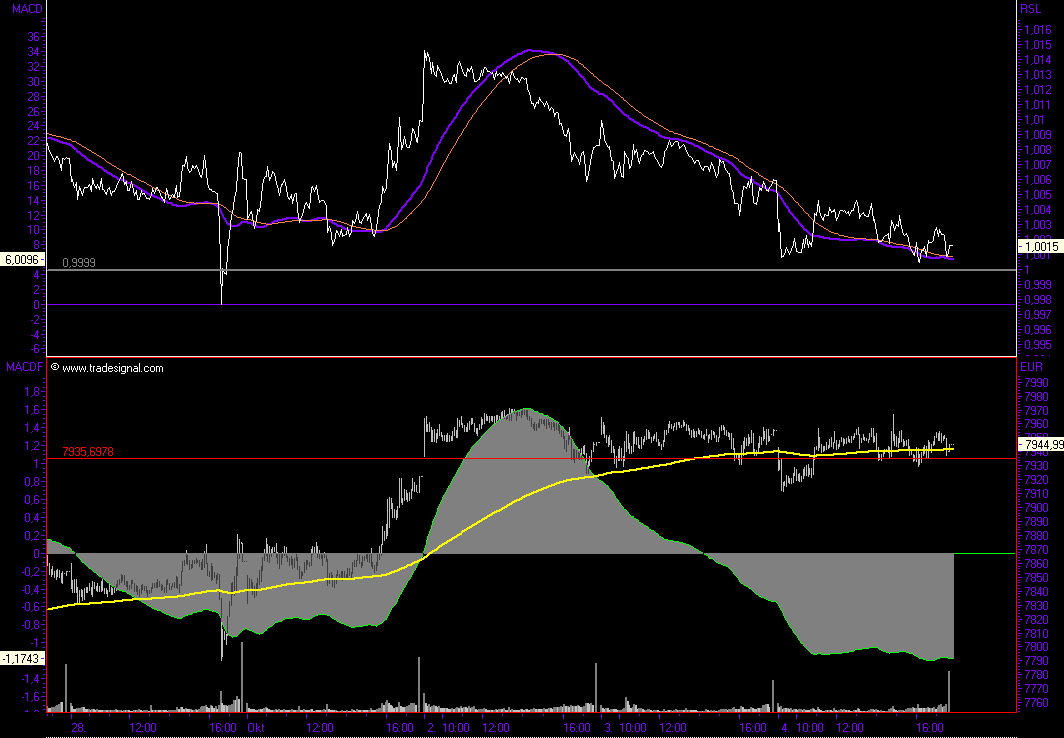This screenshot has width=1064, height=738.
Task: Click the EUR price axis label
Action: [1031, 368]
